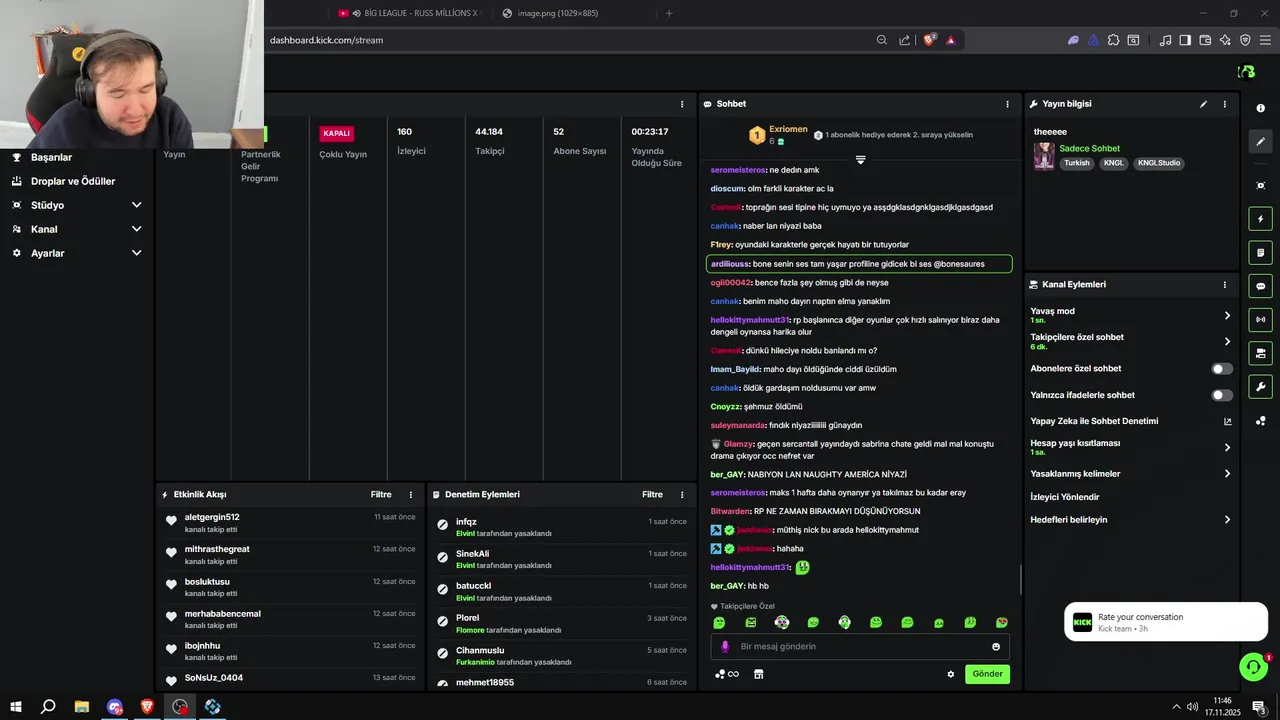Image resolution: width=1280 pixels, height=720 pixels.
Task: Expand the Kanal sidebar section
Action: click(77, 229)
